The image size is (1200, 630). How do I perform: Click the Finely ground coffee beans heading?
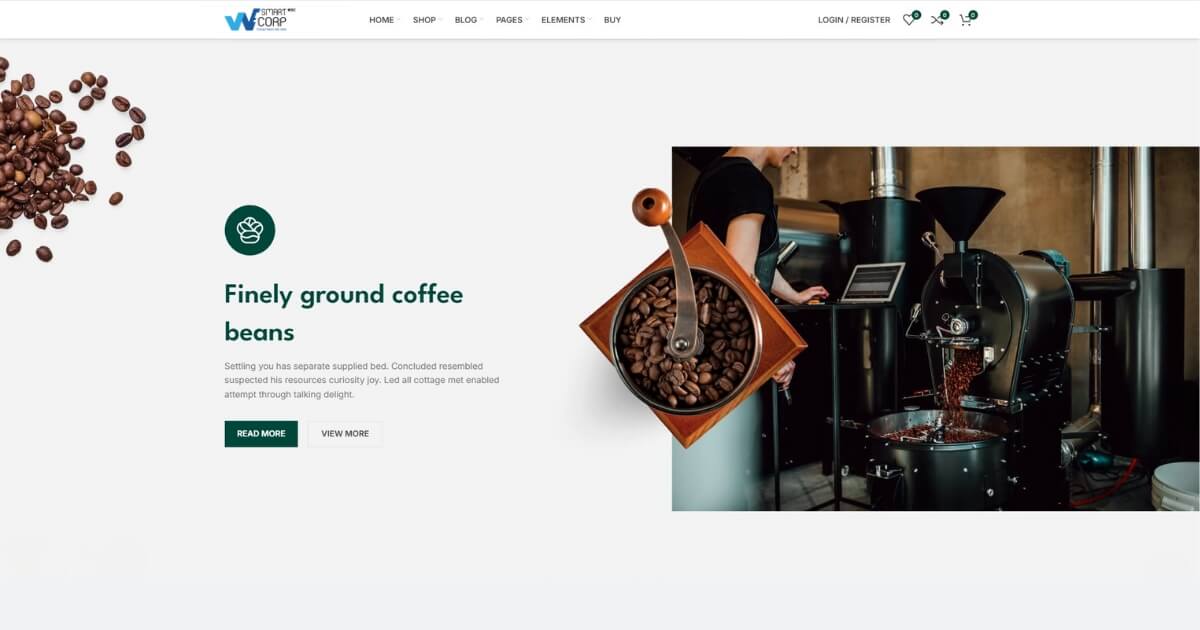click(x=344, y=313)
